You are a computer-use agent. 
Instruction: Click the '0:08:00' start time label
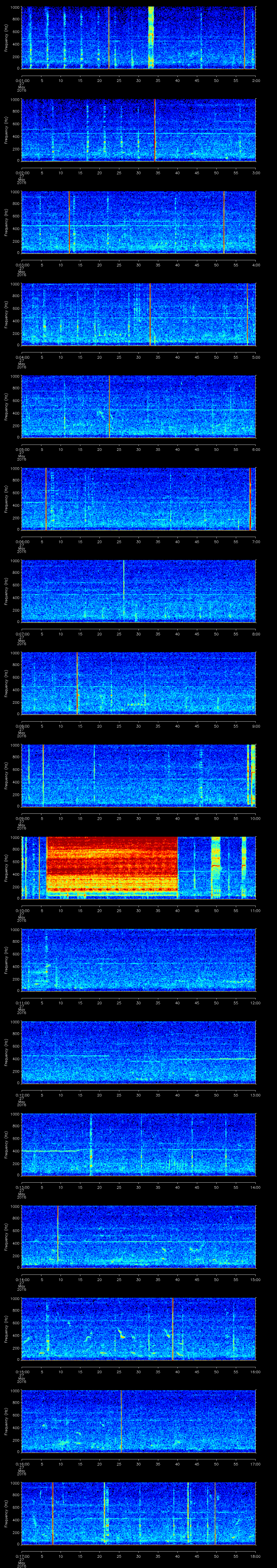(22, 726)
